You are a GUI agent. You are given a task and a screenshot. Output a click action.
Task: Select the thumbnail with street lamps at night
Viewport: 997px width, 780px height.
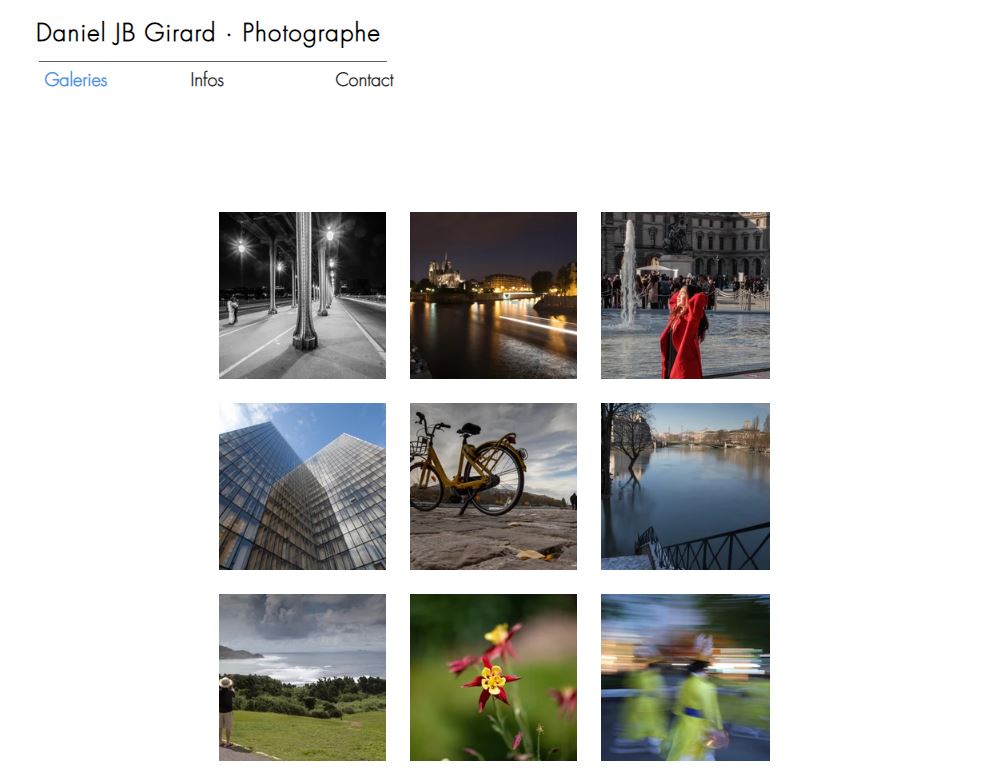coord(302,296)
